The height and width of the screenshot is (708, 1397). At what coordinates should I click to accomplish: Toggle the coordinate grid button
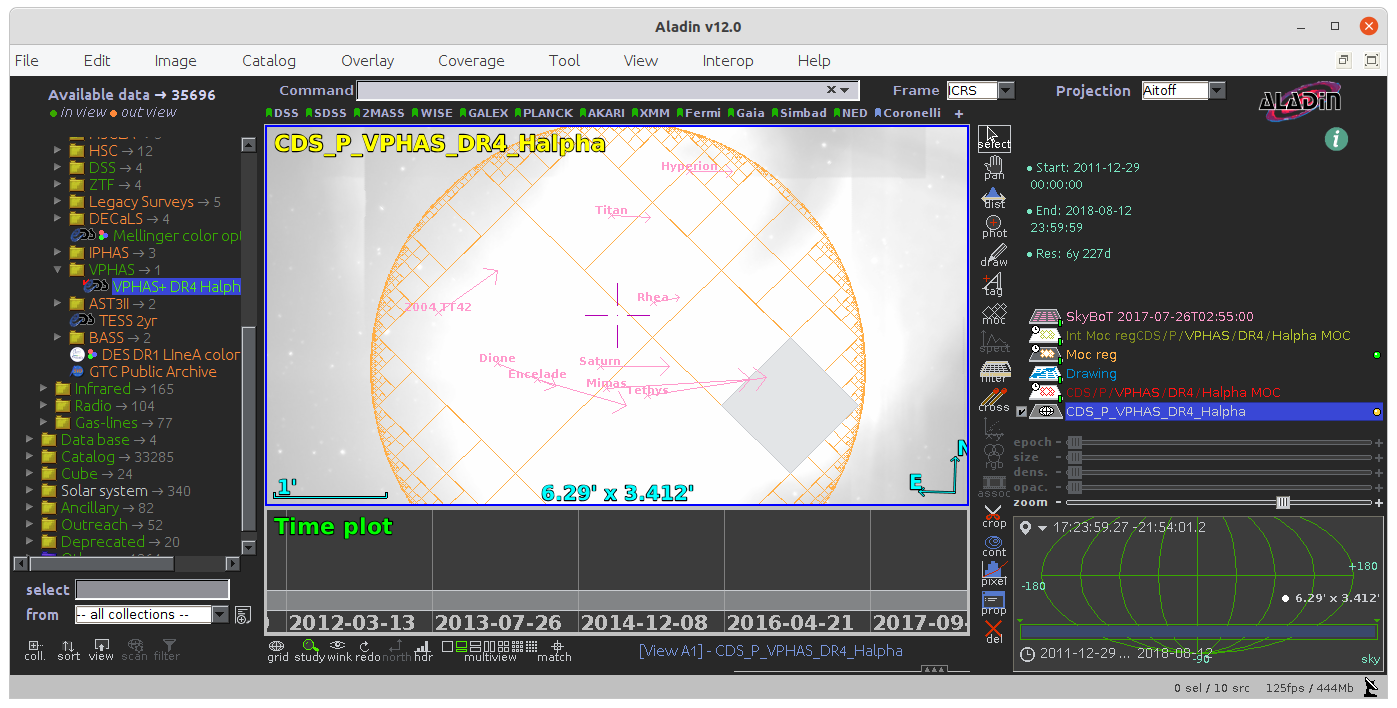(277, 650)
